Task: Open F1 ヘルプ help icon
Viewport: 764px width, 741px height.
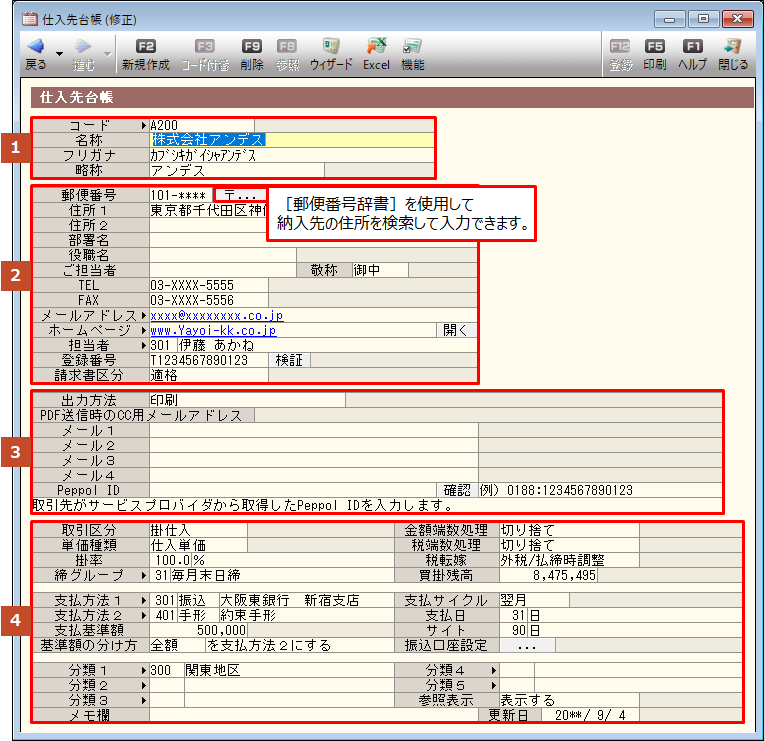Action: (692, 47)
